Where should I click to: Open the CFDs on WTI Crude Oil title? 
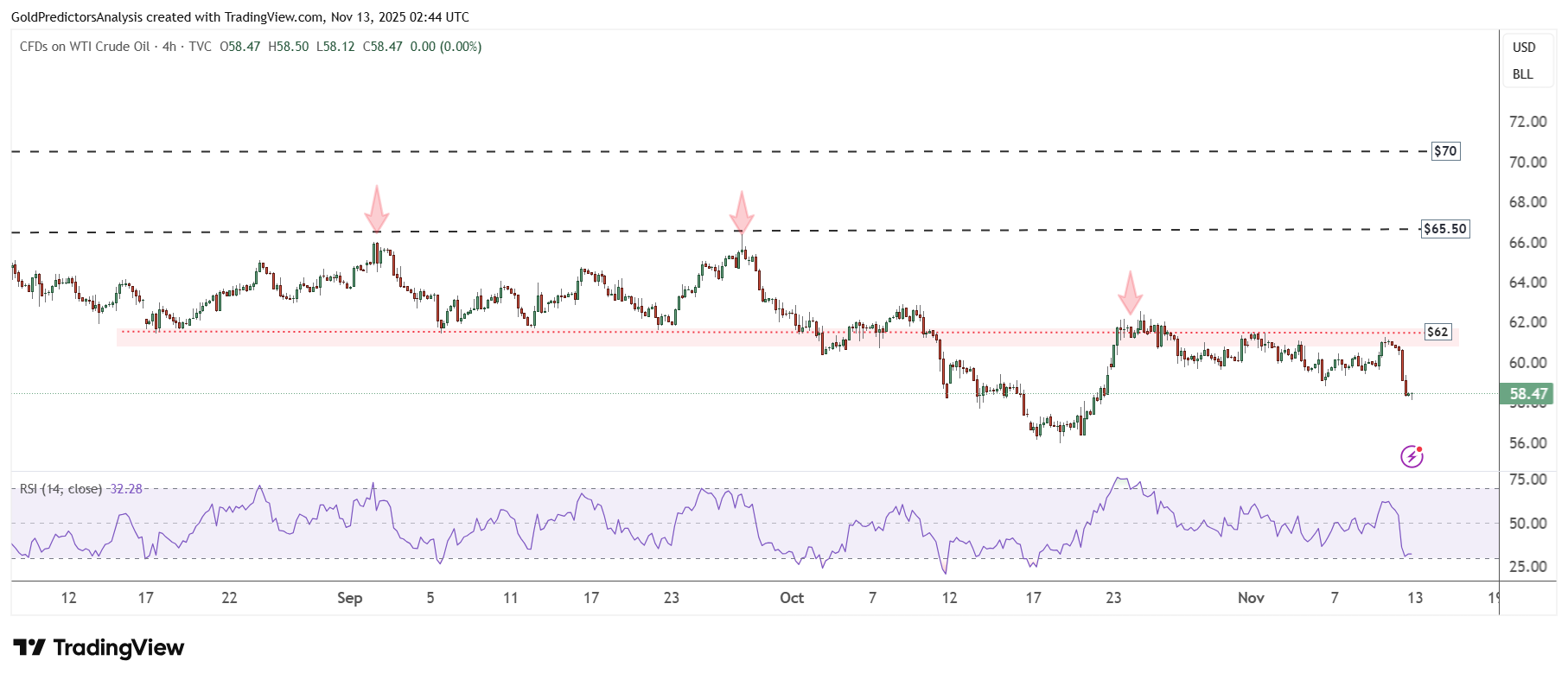point(85,47)
